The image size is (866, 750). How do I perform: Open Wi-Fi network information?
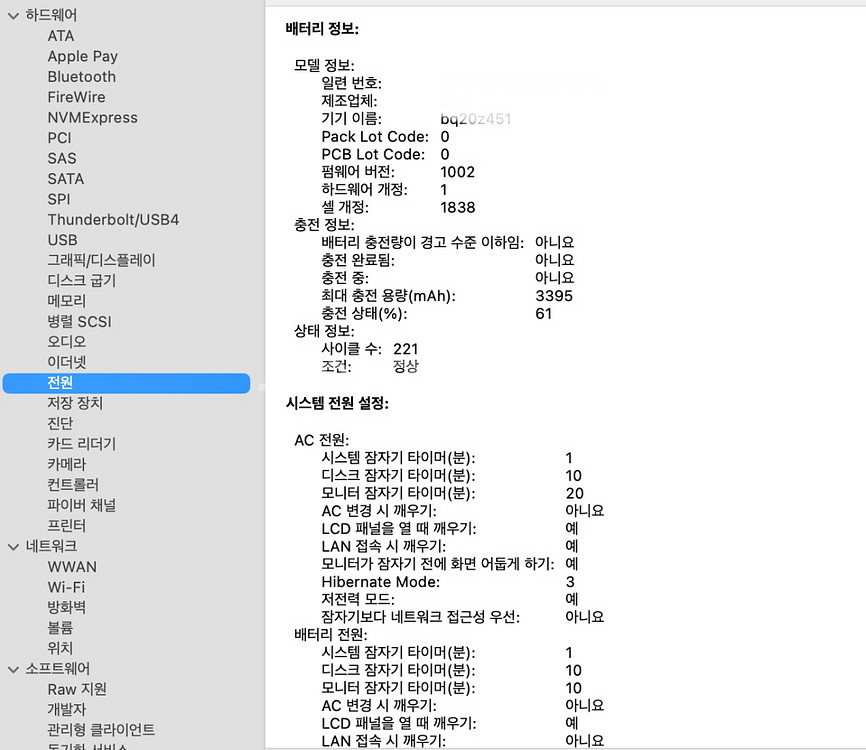coord(66,588)
